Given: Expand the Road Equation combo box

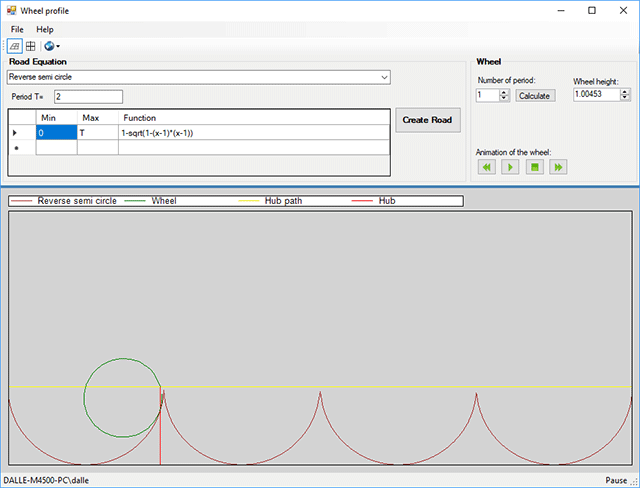Looking at the screenshot, I should (x=384, y=77).
